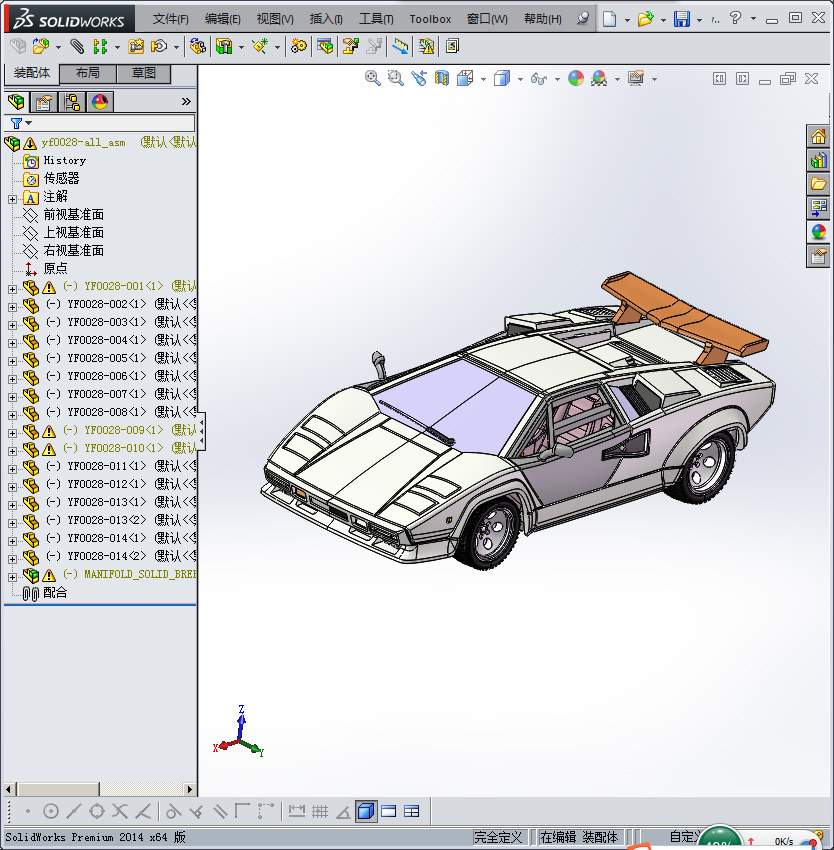Open the 工具 menu
Image resolution: width=834 pixels, height=850 pixels.
376,19
